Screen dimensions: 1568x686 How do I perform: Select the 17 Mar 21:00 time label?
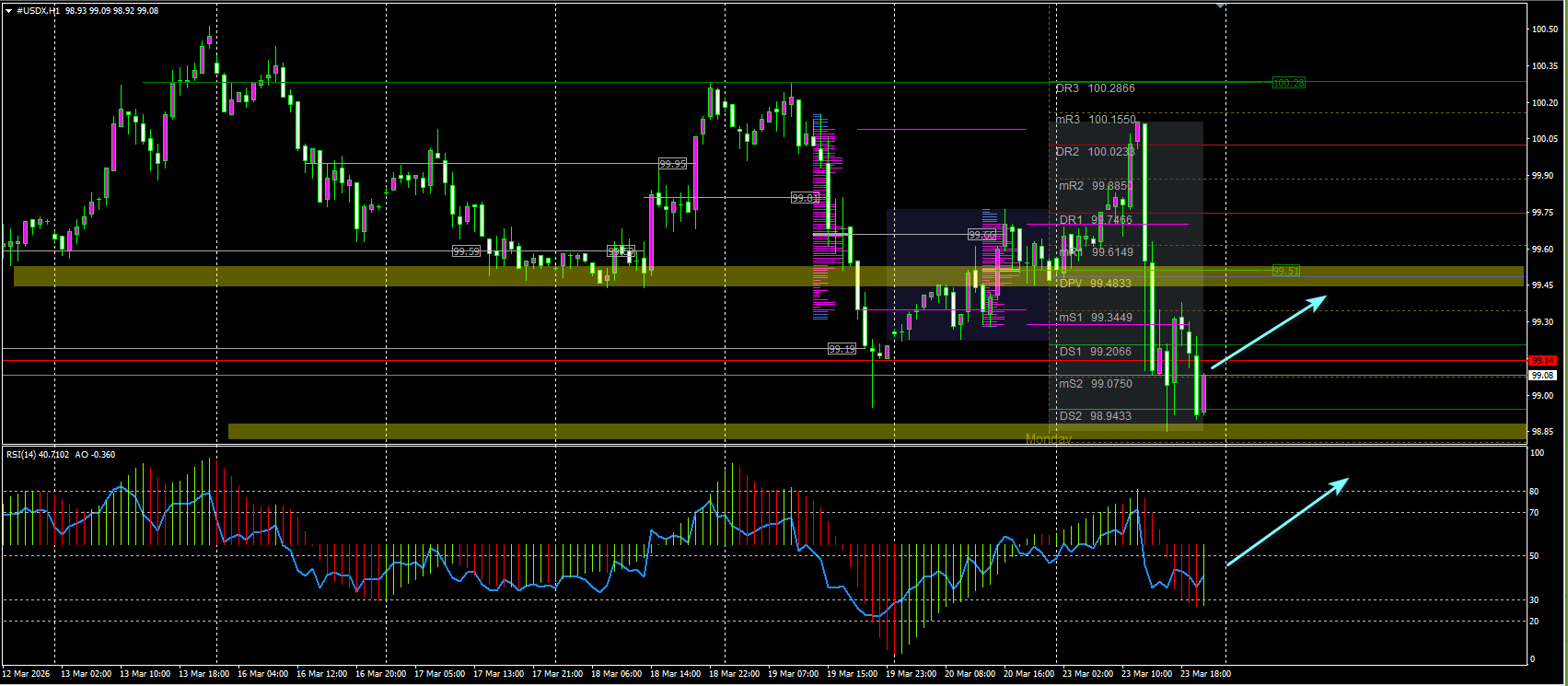click(557, 674)
